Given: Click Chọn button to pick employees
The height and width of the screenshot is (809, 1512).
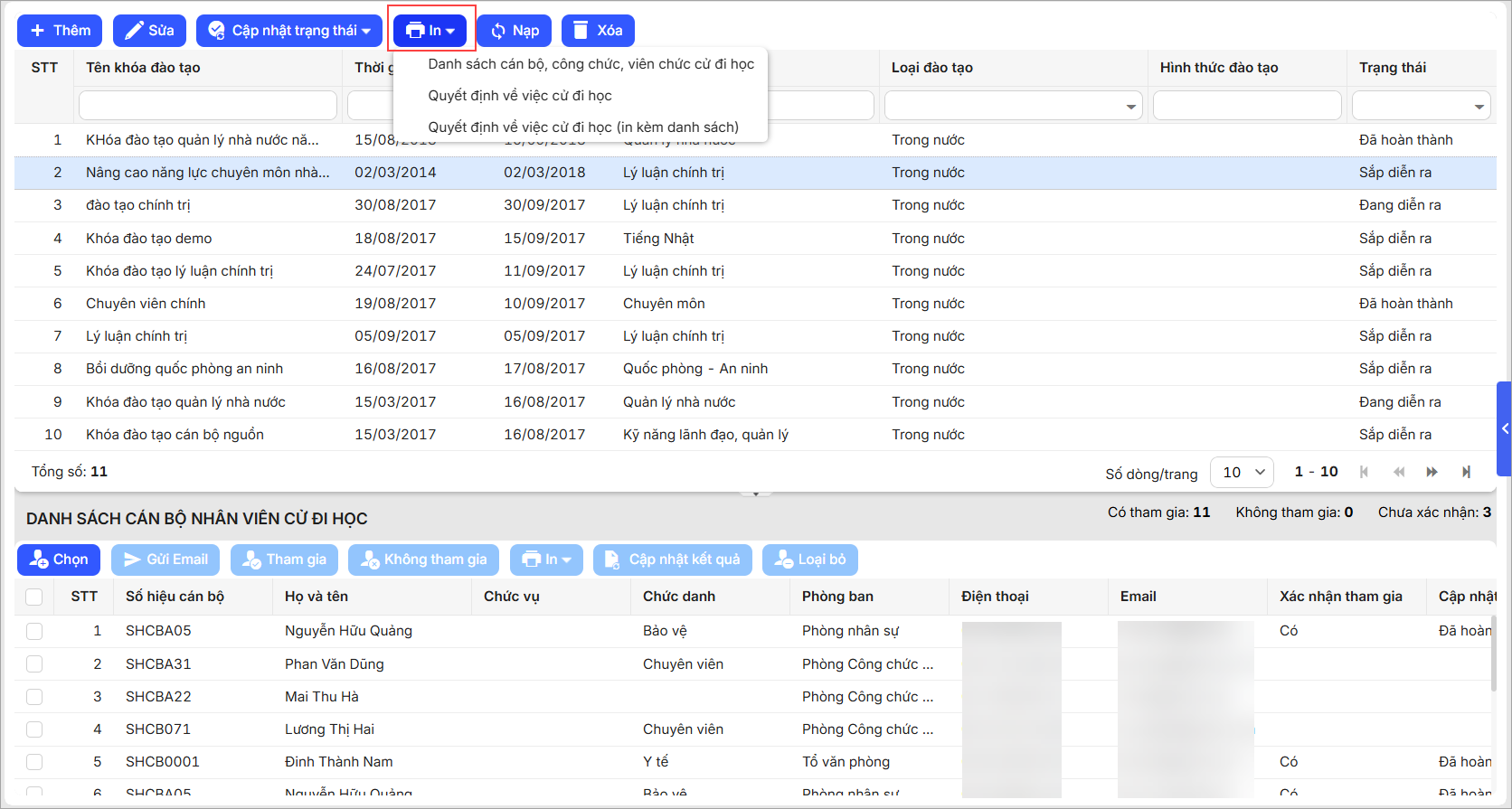Looking at the screenshot, I should coord(59,560).
